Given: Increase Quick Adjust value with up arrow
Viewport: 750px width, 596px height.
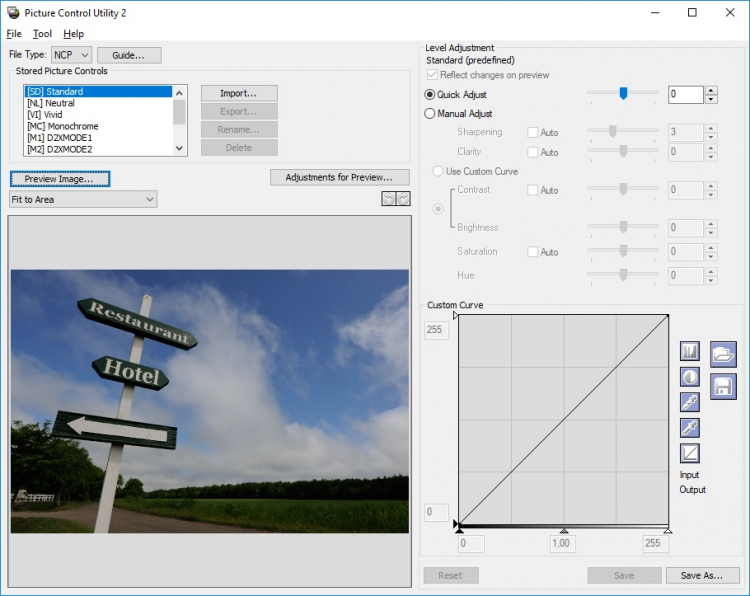Looking at the screenshot, I should pos(711,90).
